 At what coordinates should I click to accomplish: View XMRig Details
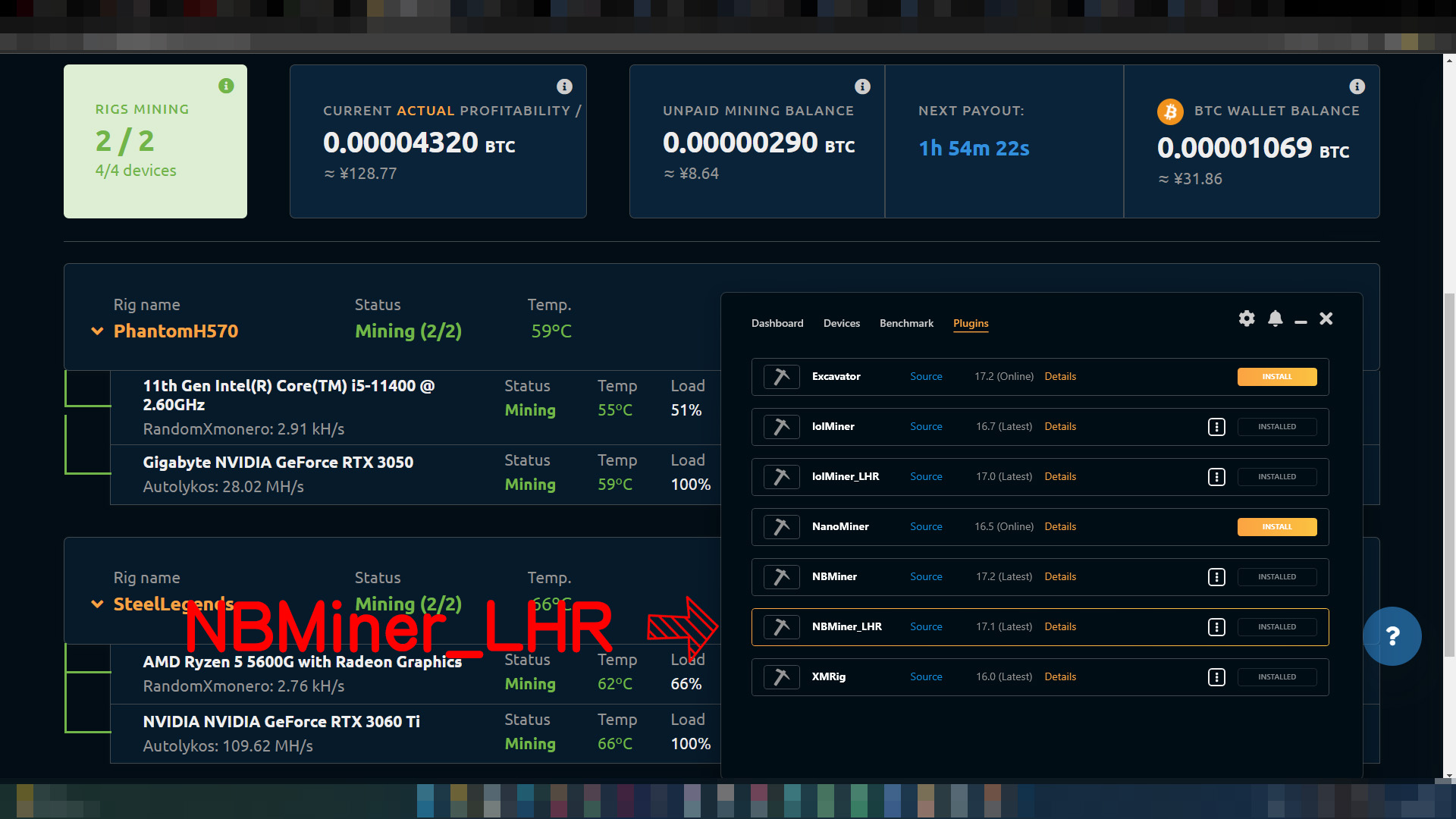[1060, 677]
